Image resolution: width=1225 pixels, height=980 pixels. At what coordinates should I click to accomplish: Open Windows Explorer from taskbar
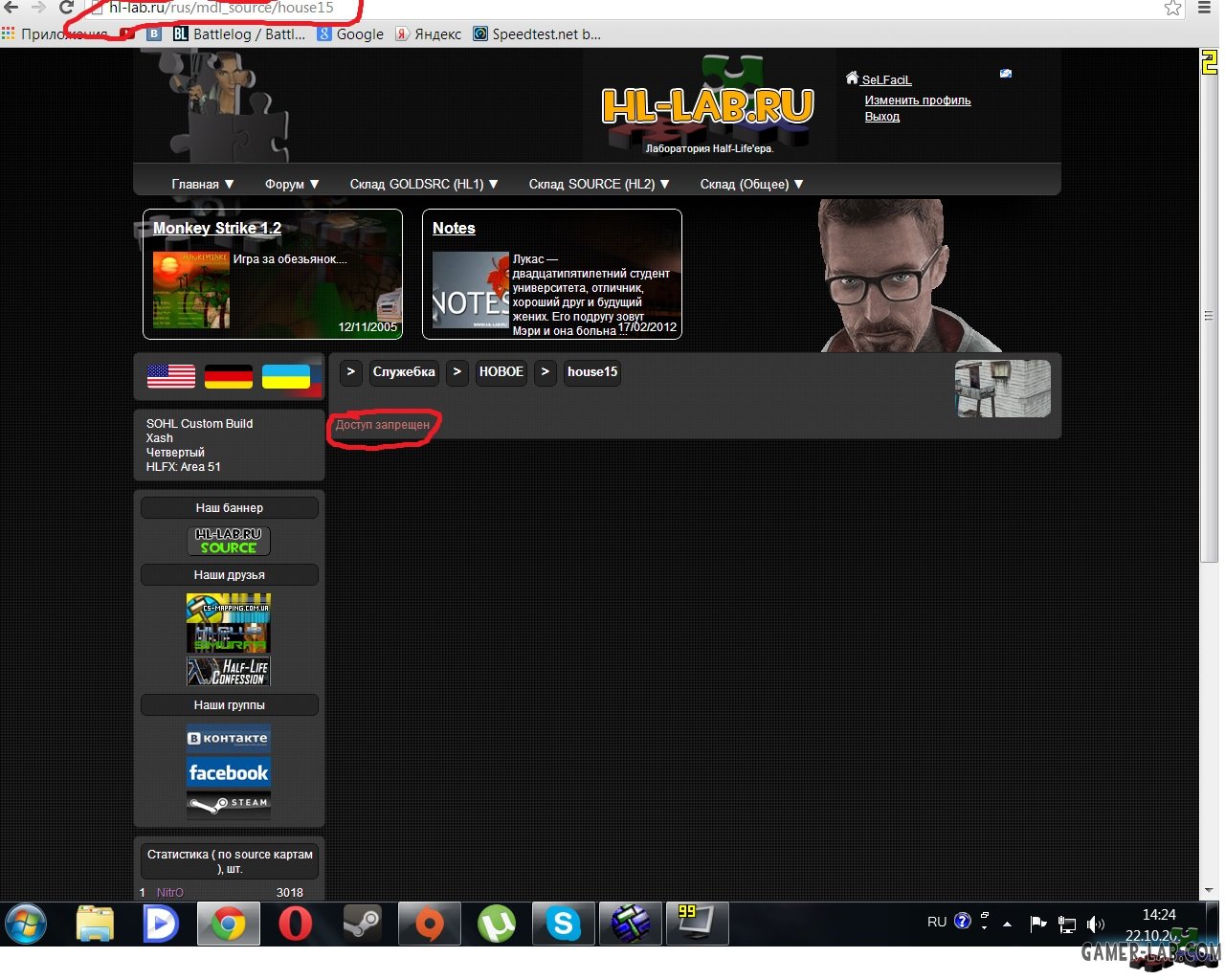(x=95, y=924)
